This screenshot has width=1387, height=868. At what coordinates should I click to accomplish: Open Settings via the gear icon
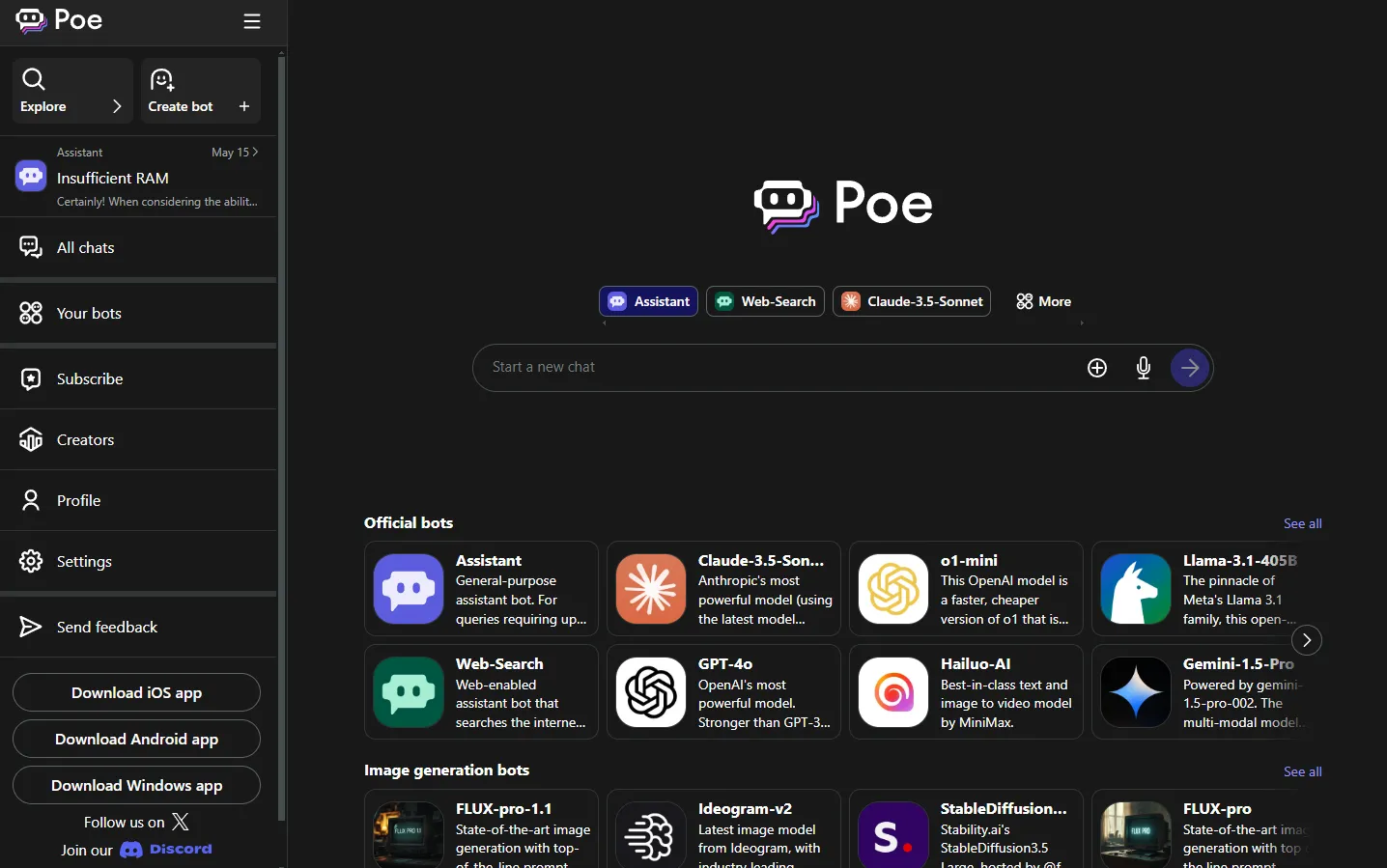[30, 561]
